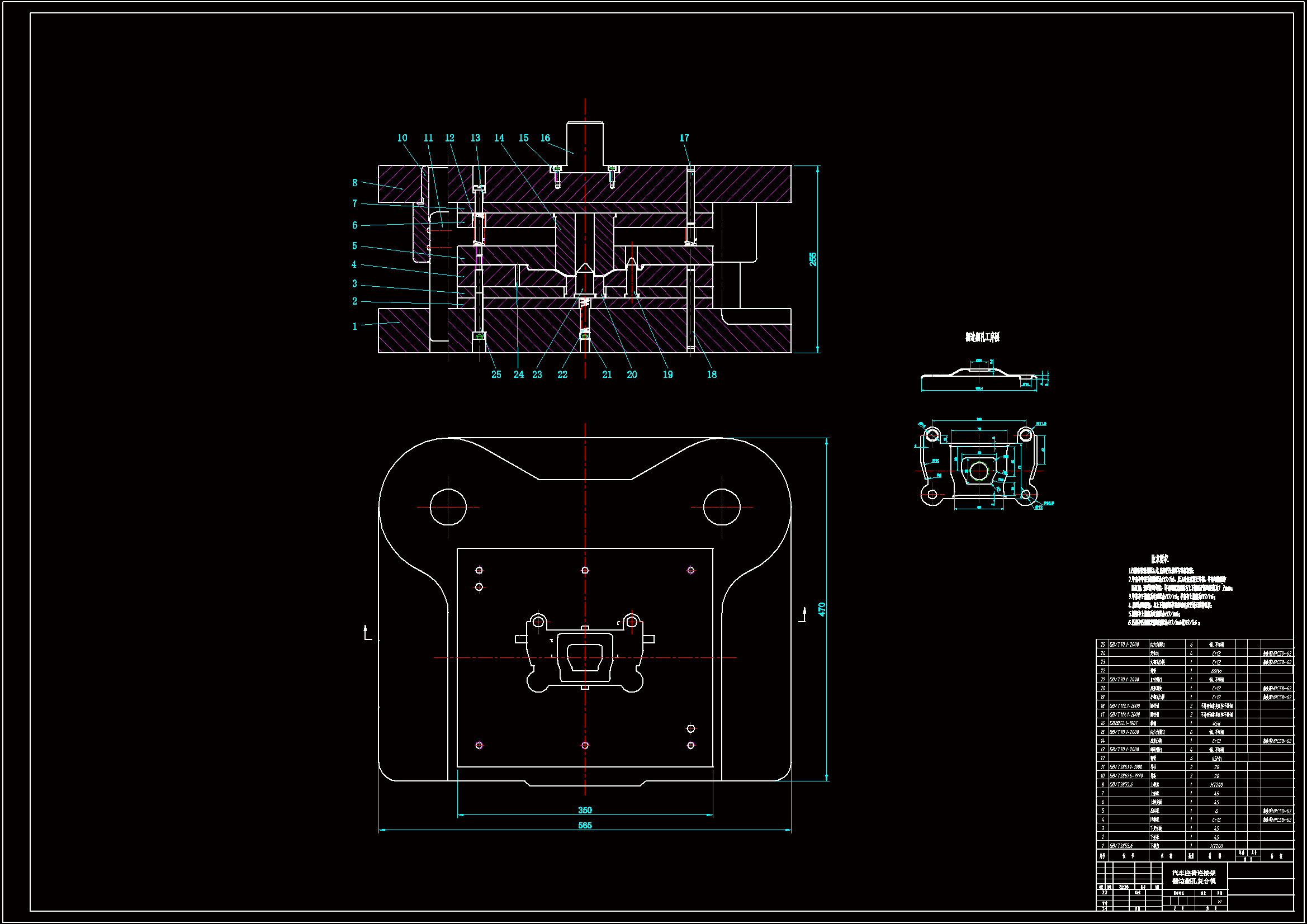This screenshot has height=924, width=1307.
Task: Click part callout number 17
Action: pos(684,138)
